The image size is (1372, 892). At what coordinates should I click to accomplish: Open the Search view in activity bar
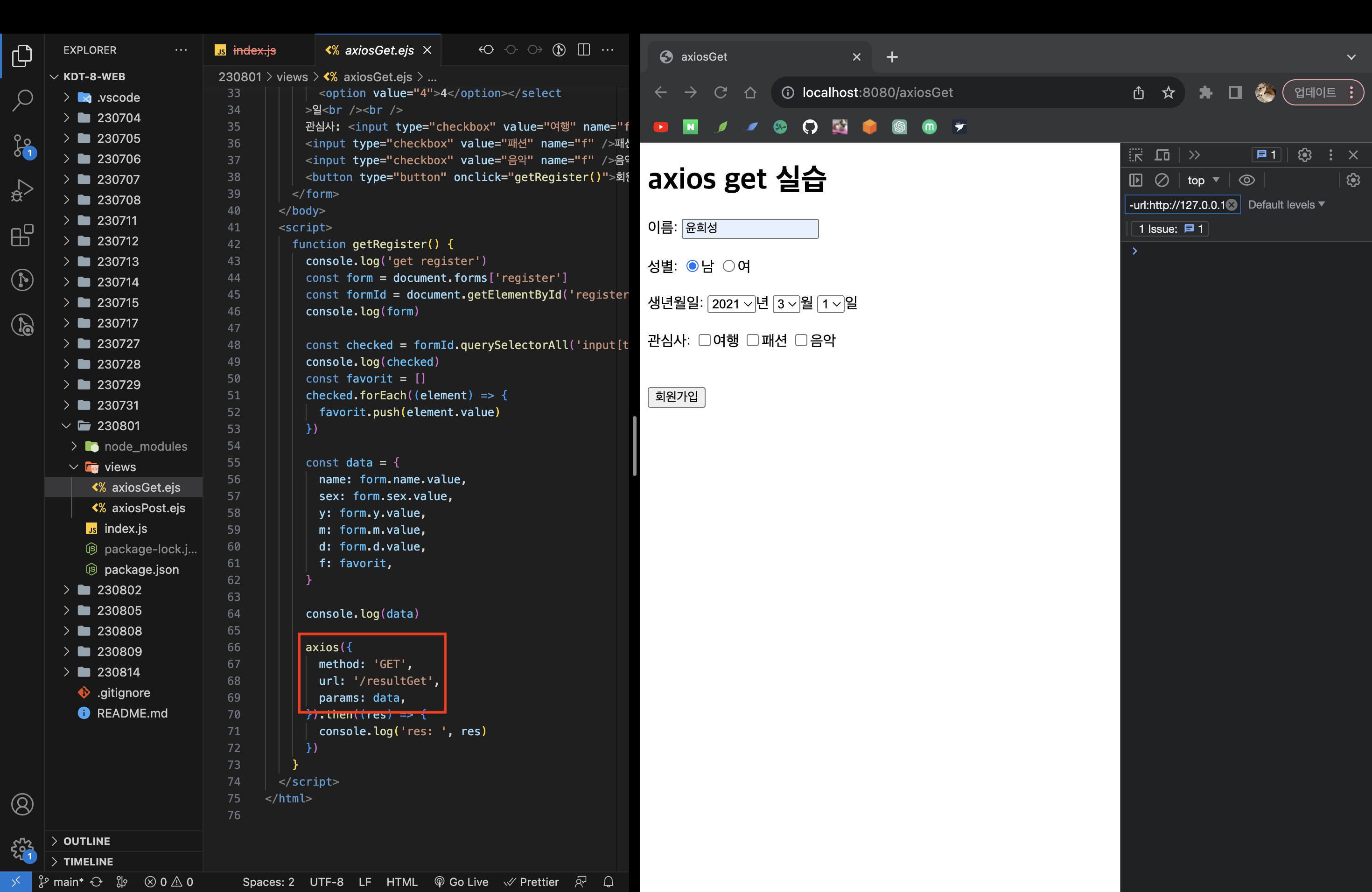coord(22,100)
